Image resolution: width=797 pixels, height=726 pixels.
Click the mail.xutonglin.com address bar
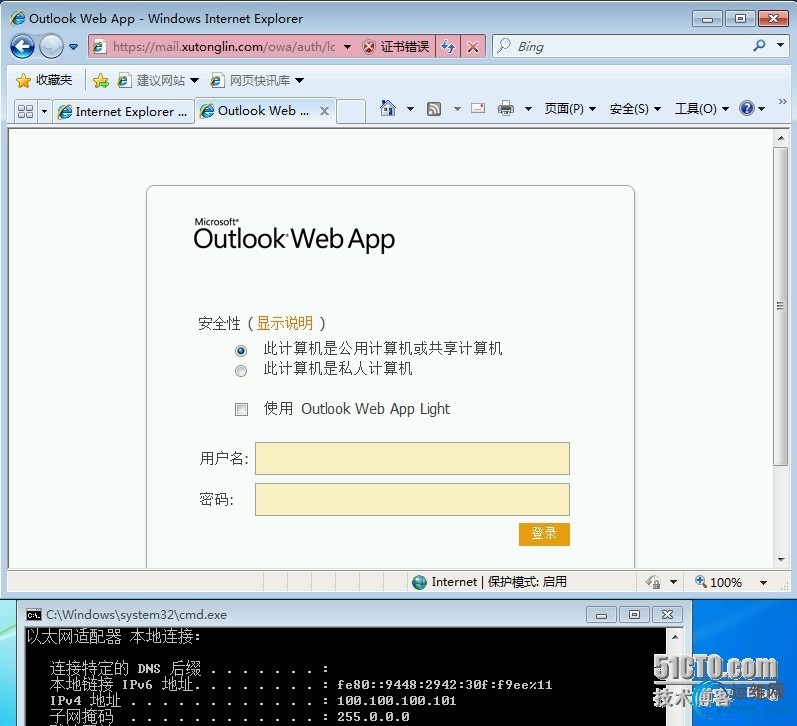tap(224, 47)
